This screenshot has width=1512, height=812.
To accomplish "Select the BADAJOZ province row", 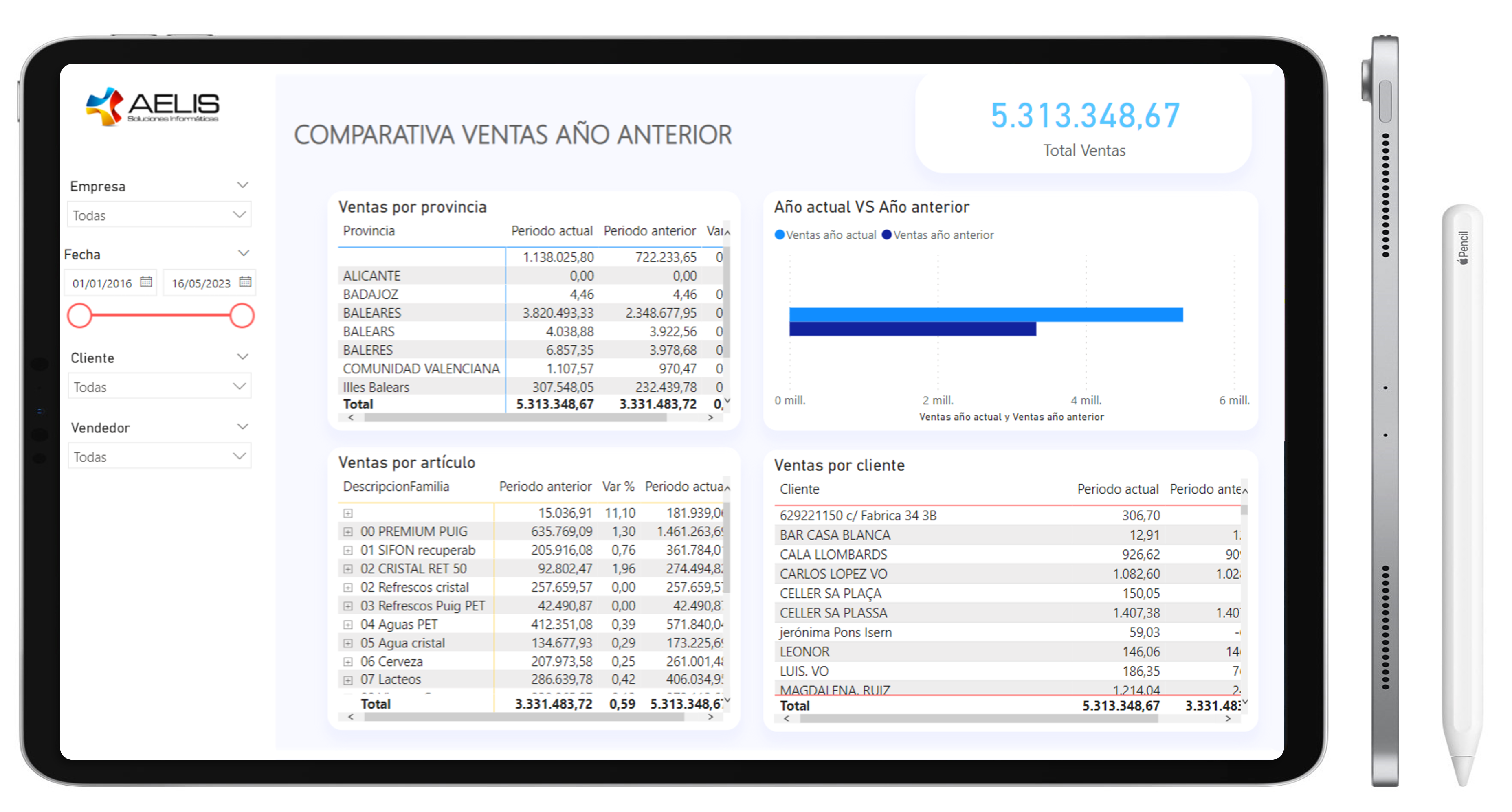I will pos(531,294).
